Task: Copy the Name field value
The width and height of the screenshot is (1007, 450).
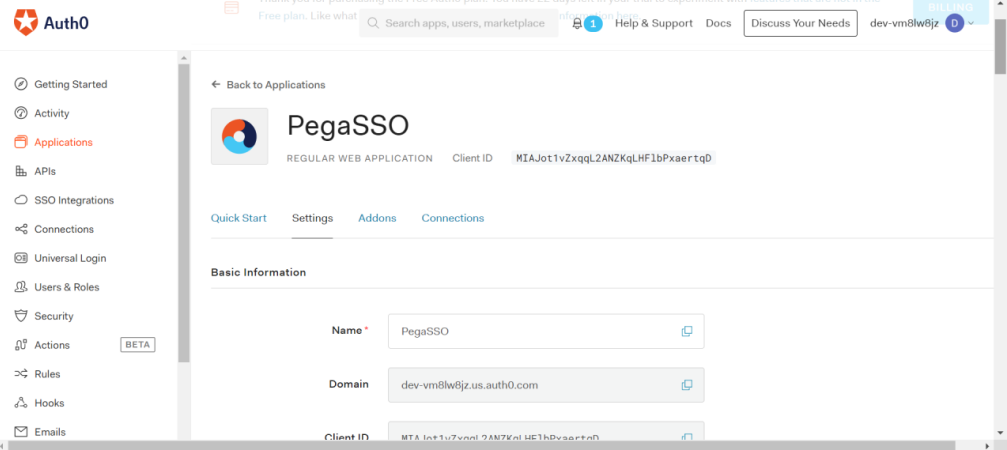Action: pos(687,331)
